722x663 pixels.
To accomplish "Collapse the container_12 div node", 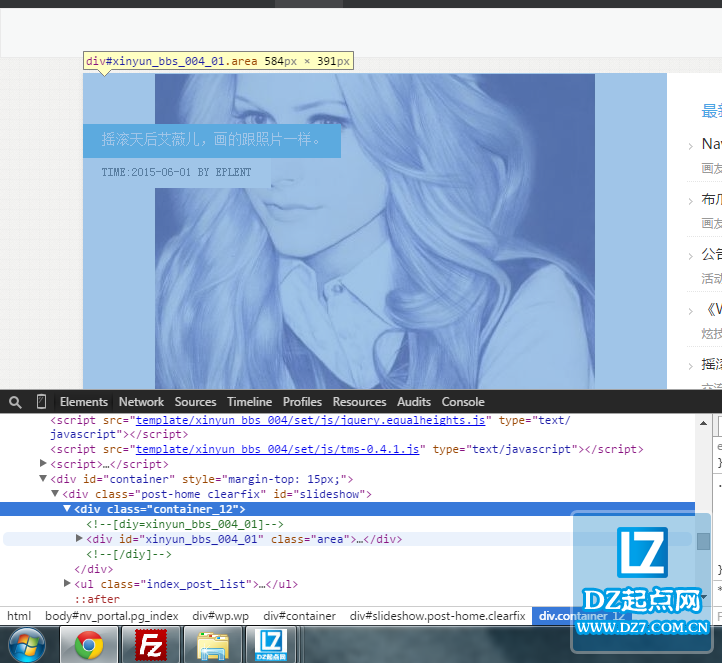I will coord(67,508).
